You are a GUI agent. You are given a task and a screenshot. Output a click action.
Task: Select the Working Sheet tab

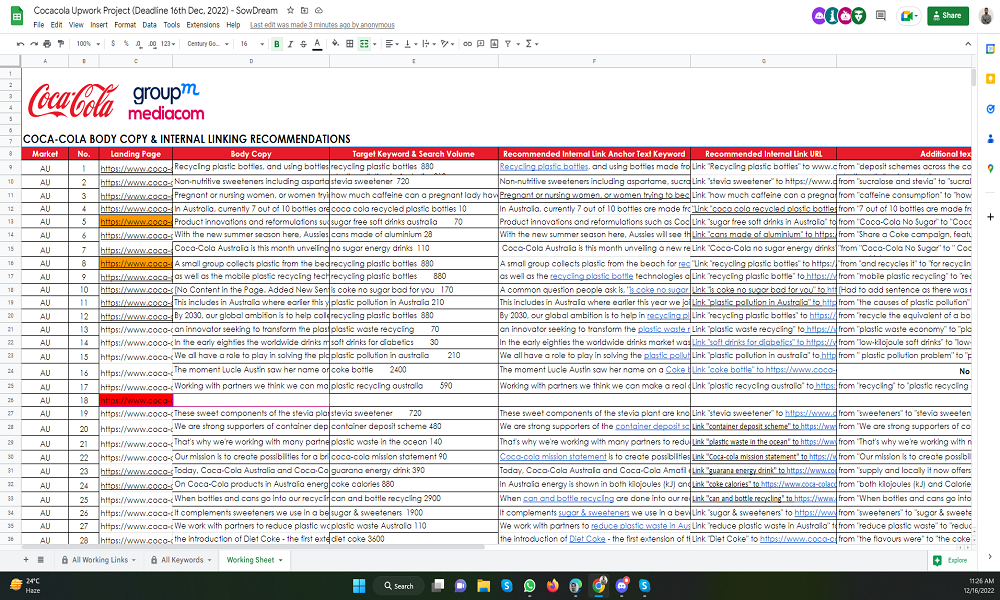(x=254, y=560)
